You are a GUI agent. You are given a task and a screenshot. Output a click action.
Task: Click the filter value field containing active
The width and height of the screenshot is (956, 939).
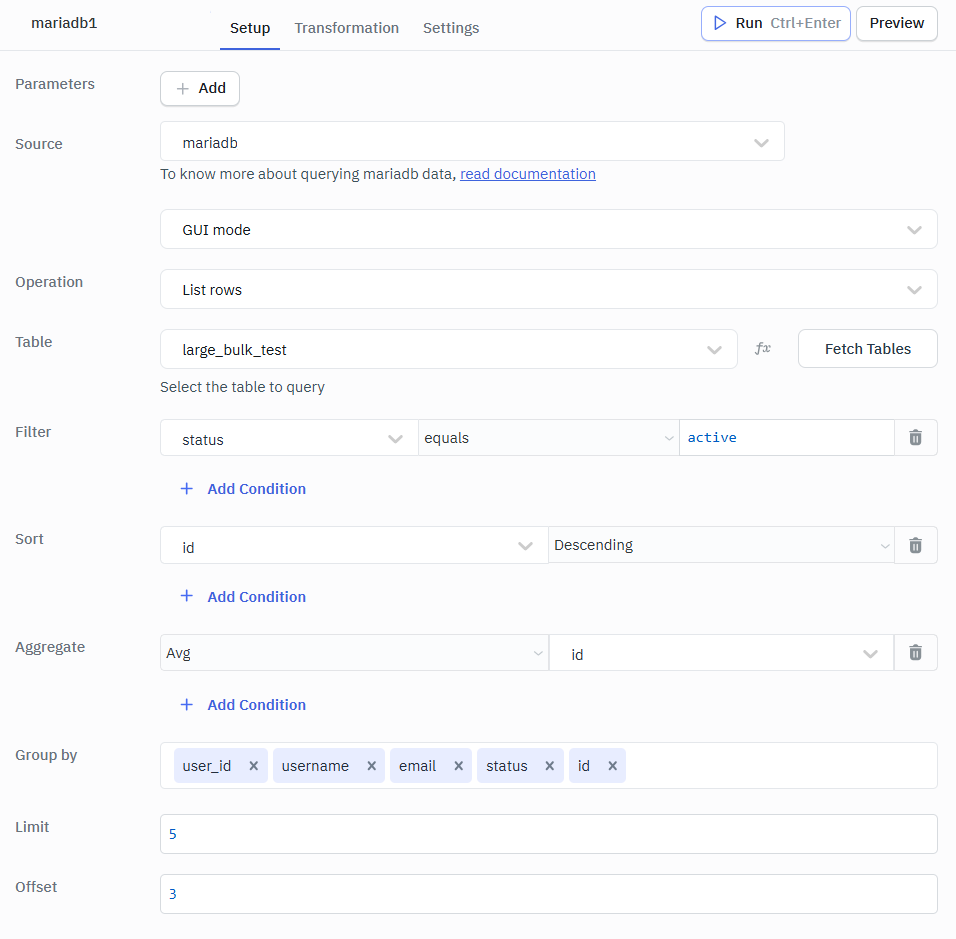pyautogui.click(x=787, y=438)
